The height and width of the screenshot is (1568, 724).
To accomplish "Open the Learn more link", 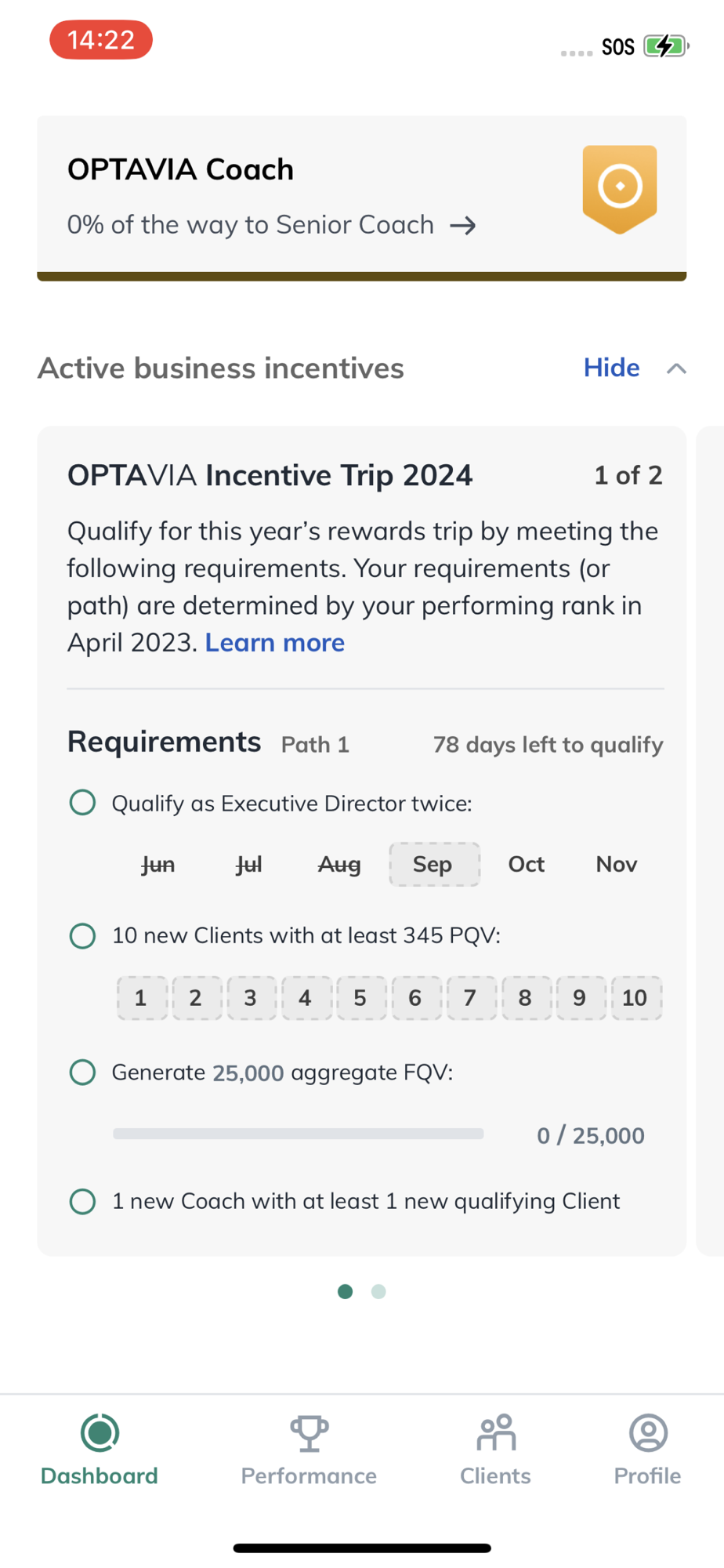I will coord(274,643).
